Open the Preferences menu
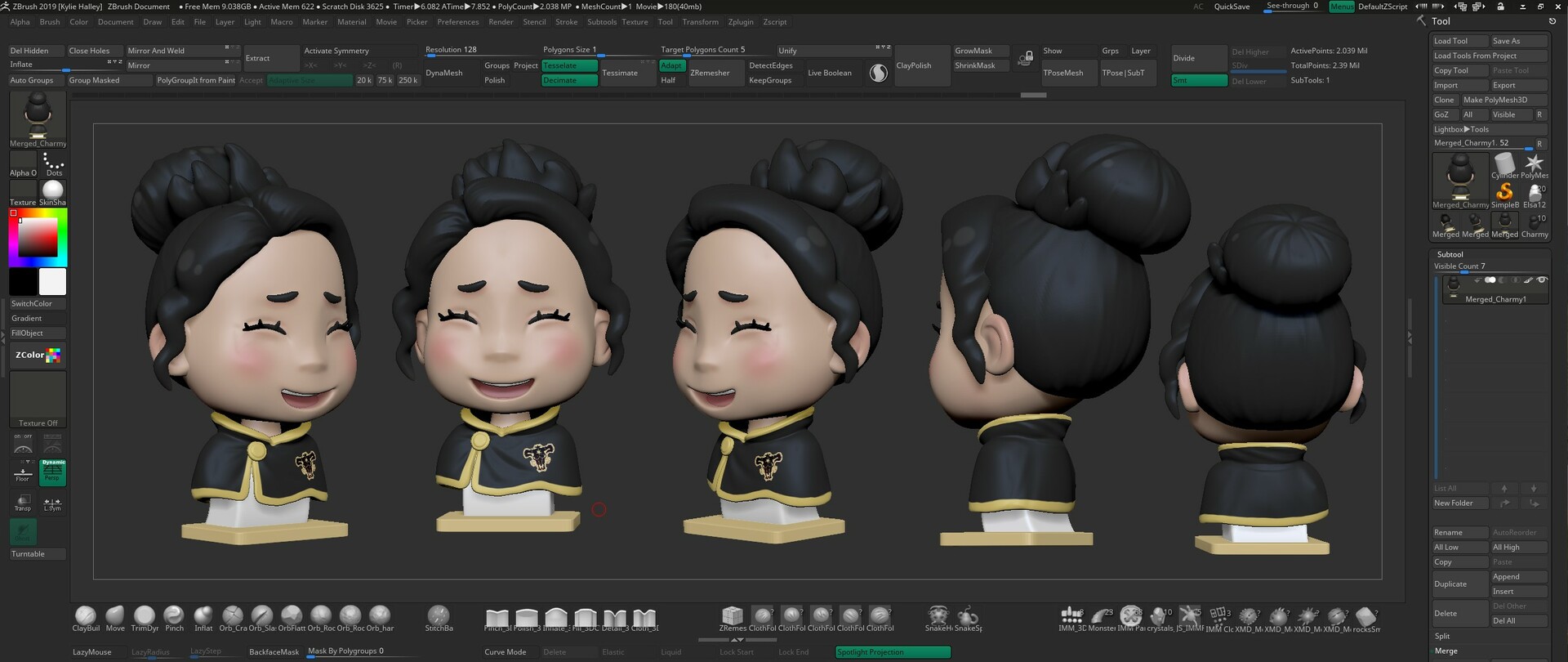The height and width of the screenshot is (662, 1568). (x=458, y=22)
